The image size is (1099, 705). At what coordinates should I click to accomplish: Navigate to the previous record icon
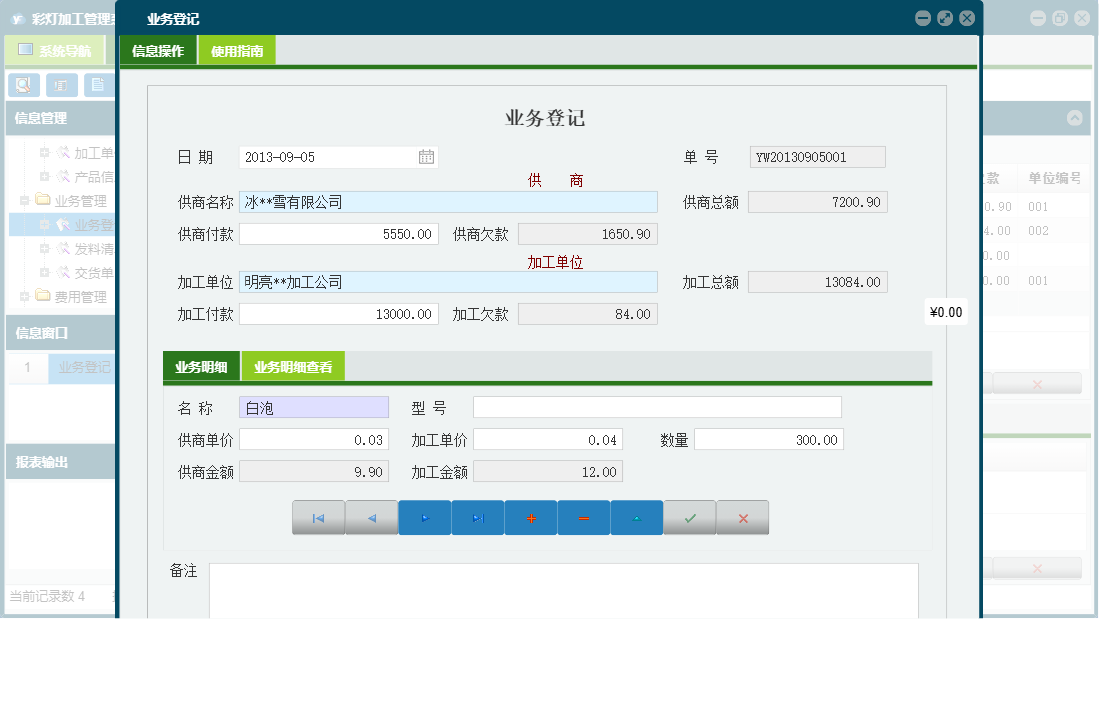point(371,517)
